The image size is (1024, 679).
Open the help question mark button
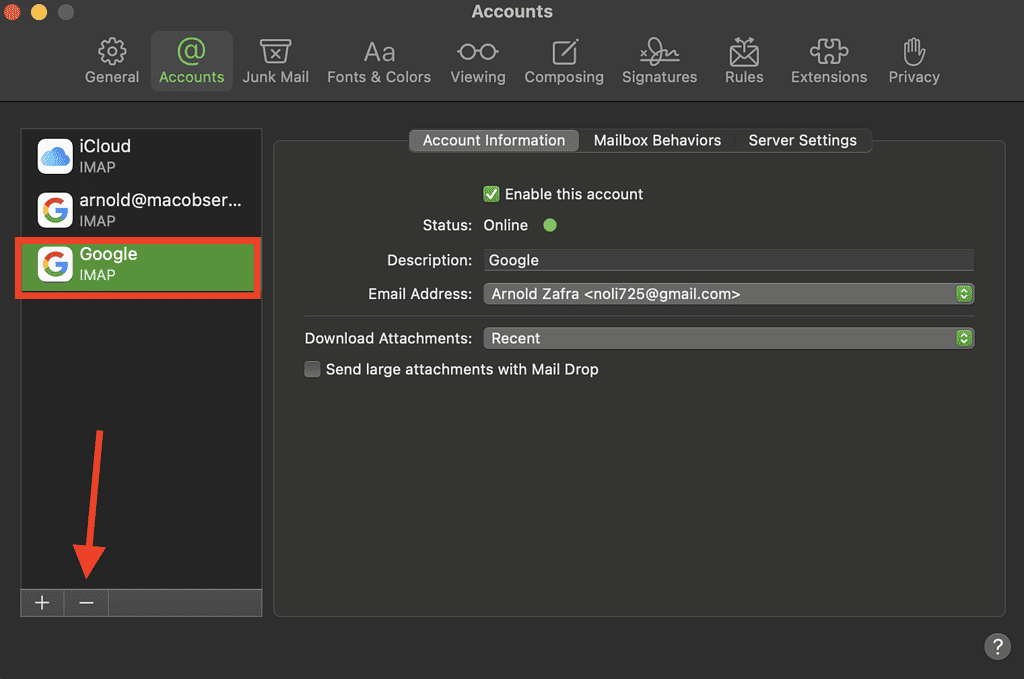(996, 646)
